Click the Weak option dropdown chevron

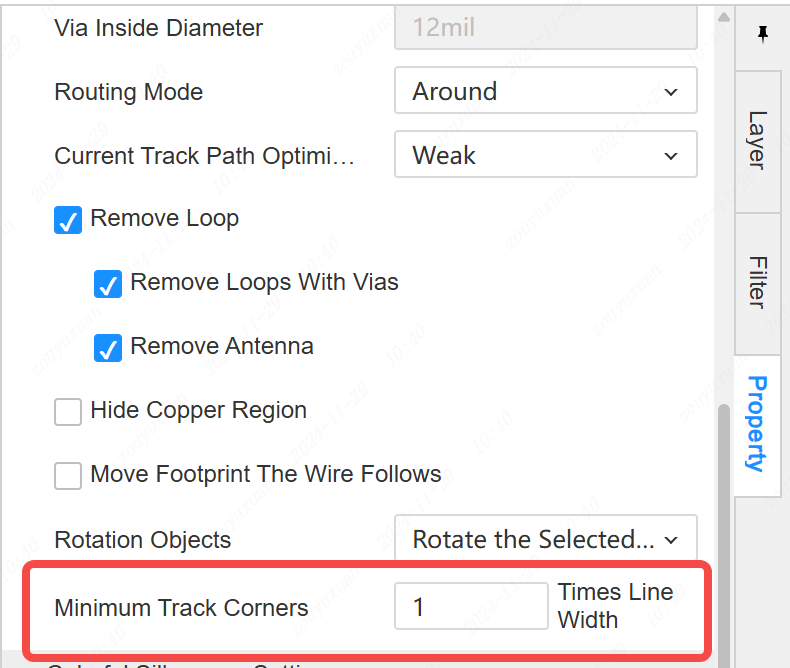click(671, 157)
